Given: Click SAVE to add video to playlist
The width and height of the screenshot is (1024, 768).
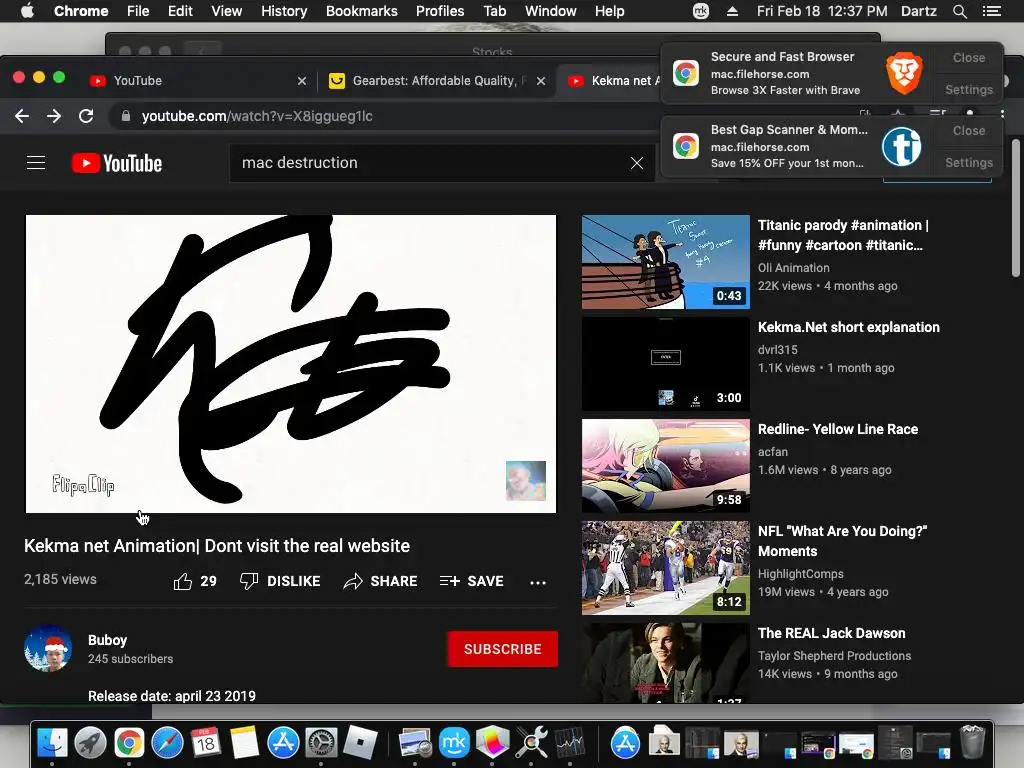Looking at the screenshot, I should (472, 581).
